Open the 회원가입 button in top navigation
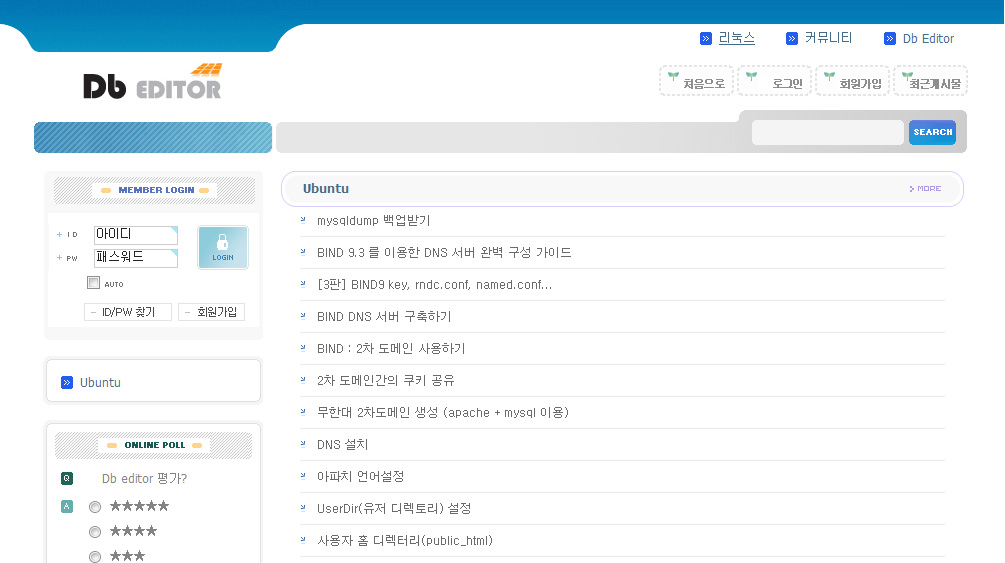The height and width of the screenshot is (563, 1005). click(852, 82)
